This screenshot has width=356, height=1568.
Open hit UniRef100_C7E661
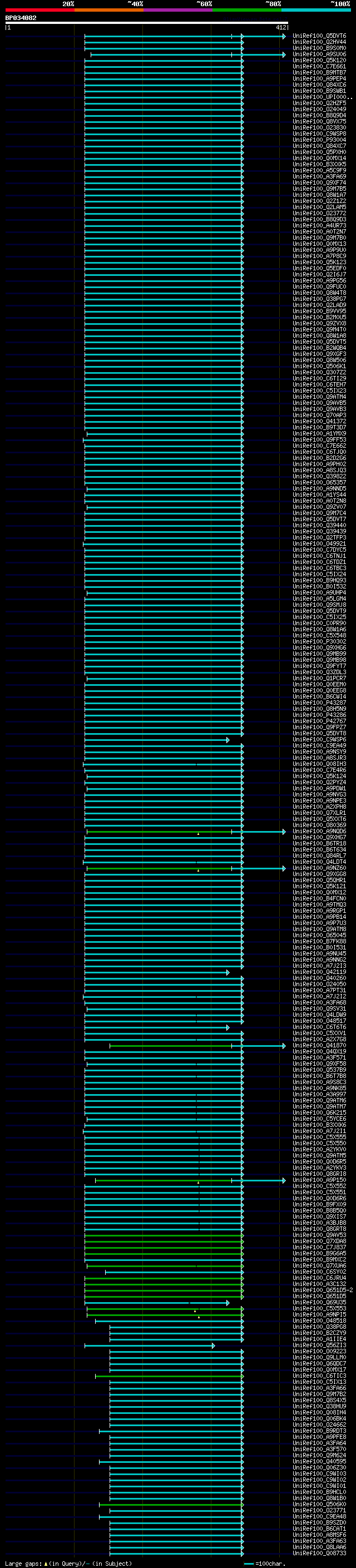(x=319, y=66)
